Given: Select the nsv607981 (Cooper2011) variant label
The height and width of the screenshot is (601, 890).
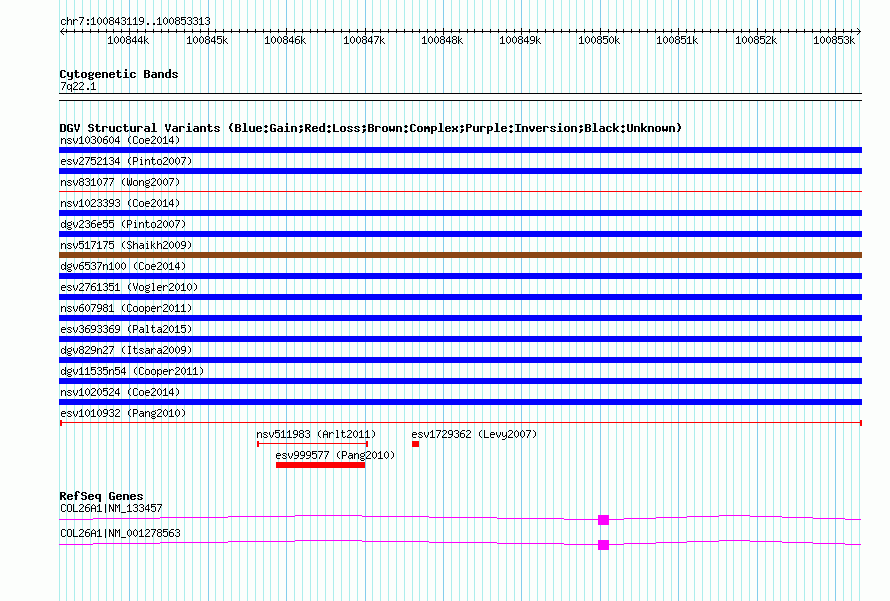Looking at the screenshot, I should (125, 308).
